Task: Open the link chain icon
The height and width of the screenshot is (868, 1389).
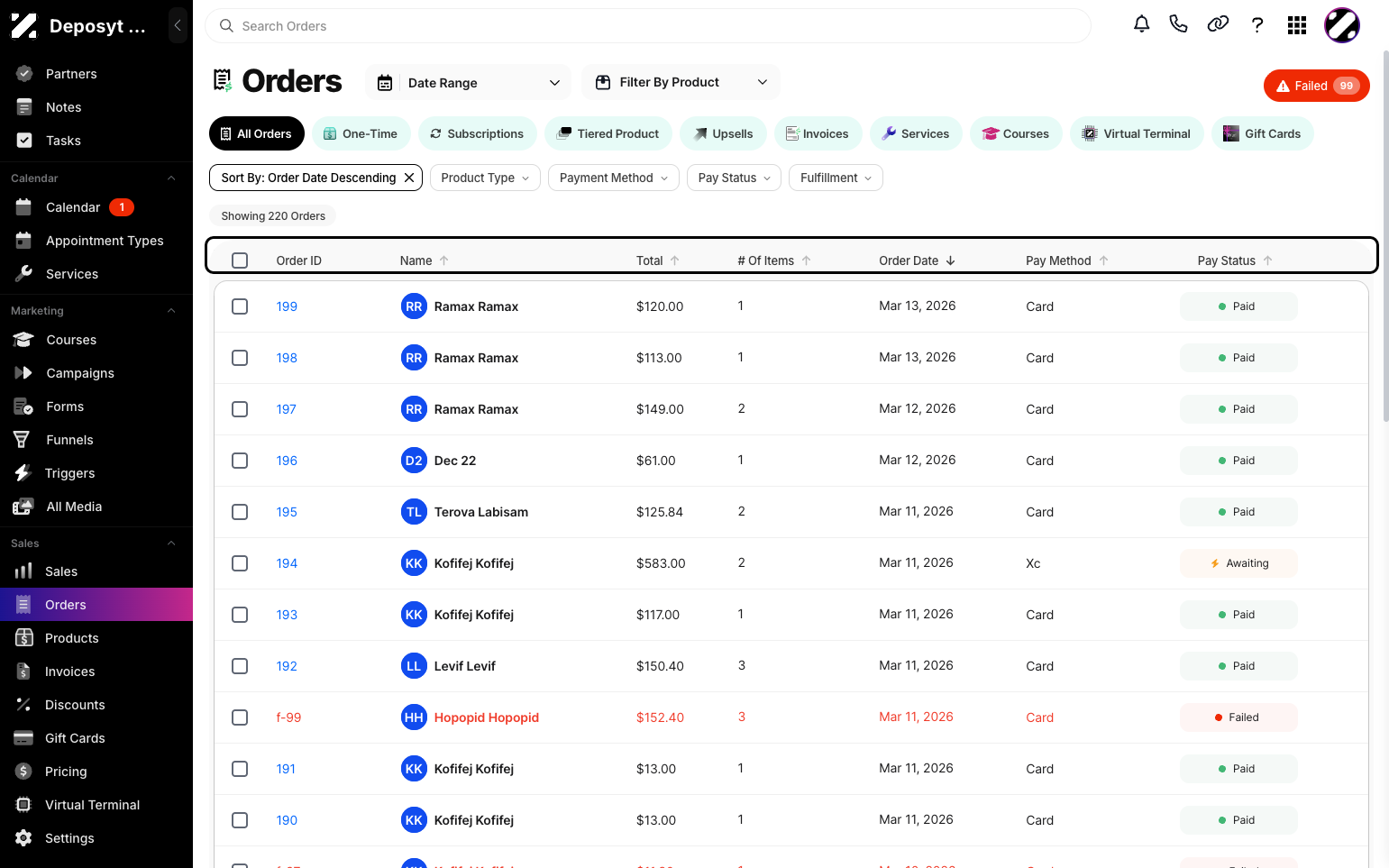Action: pyautogui.click(x=1218, y=24)
